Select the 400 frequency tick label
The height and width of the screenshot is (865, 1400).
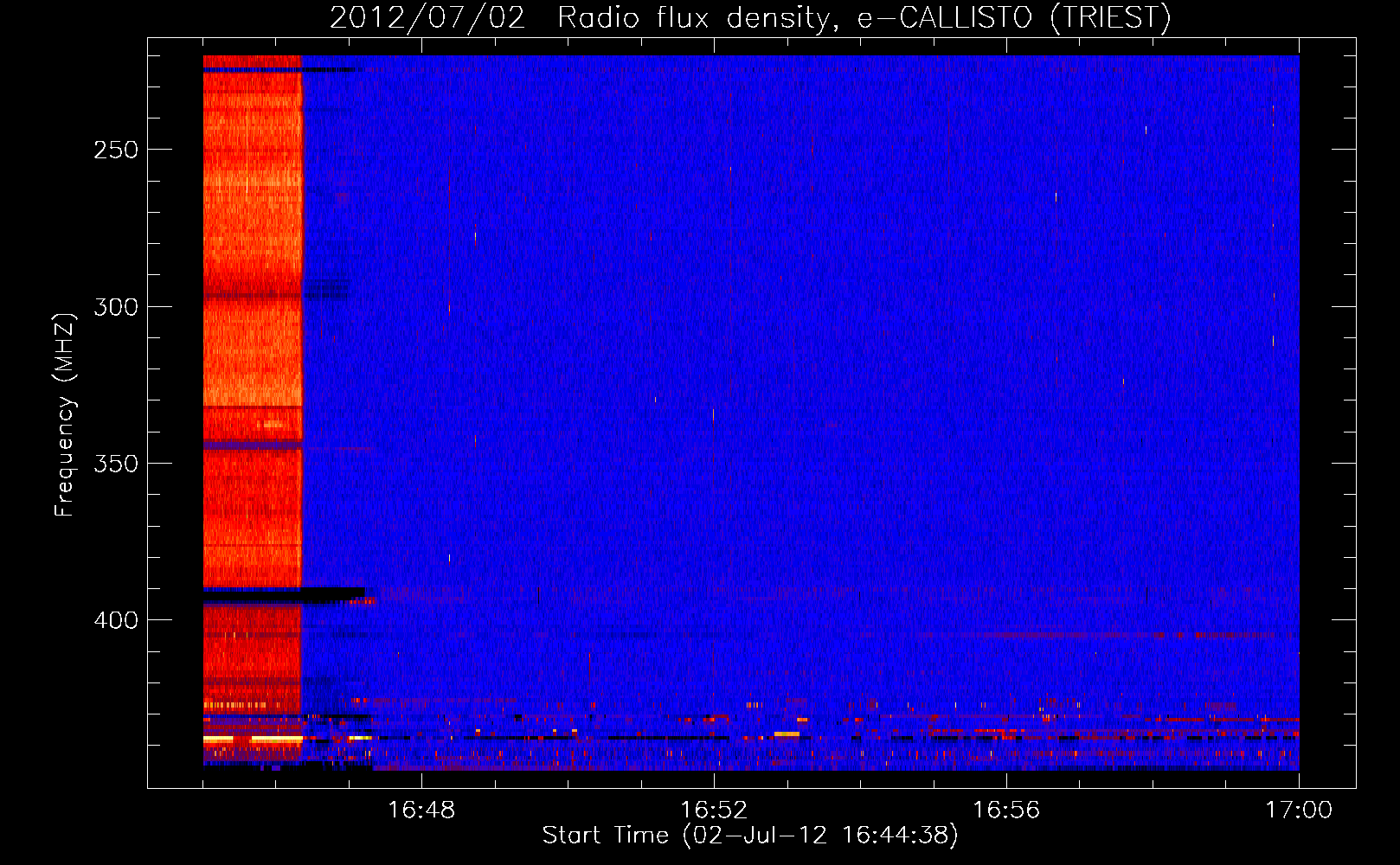point(116,620)
